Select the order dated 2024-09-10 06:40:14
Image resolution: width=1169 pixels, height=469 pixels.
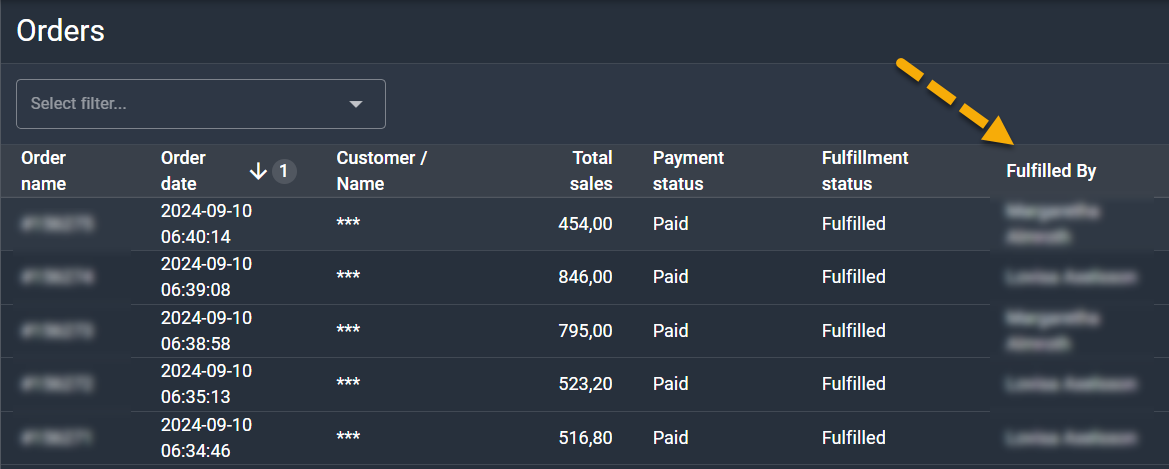(x=206, y=224)
